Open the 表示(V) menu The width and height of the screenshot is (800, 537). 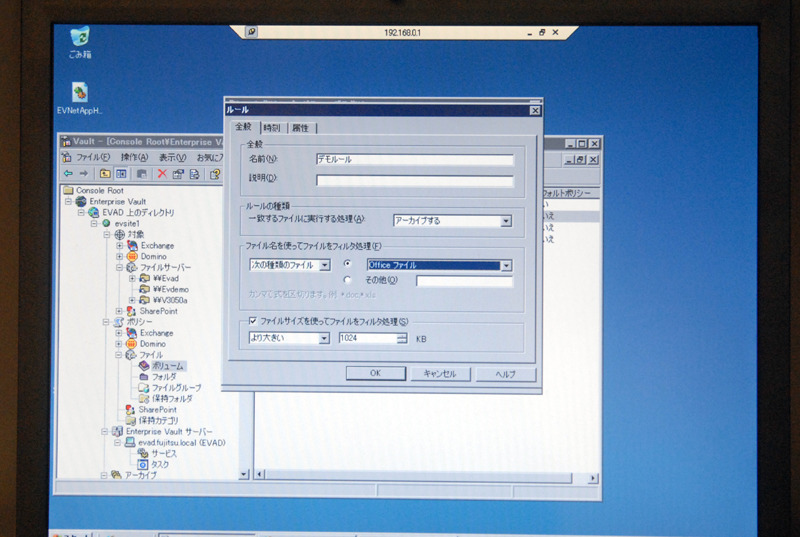point(172,158)
